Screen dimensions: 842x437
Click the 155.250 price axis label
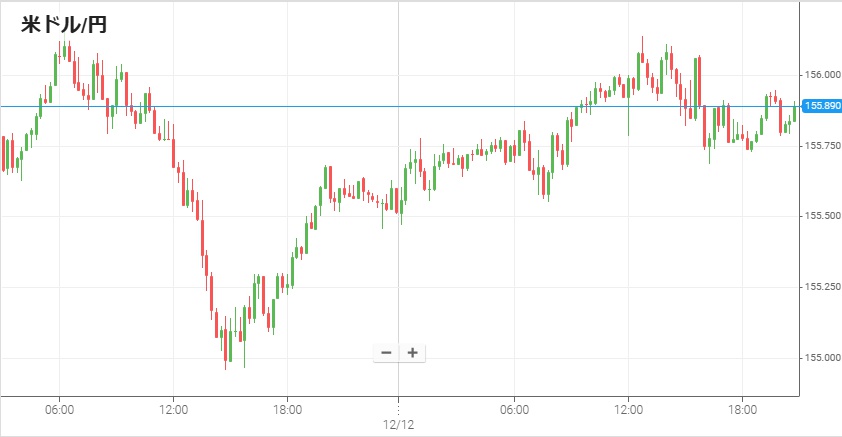(x=823, y=287)
